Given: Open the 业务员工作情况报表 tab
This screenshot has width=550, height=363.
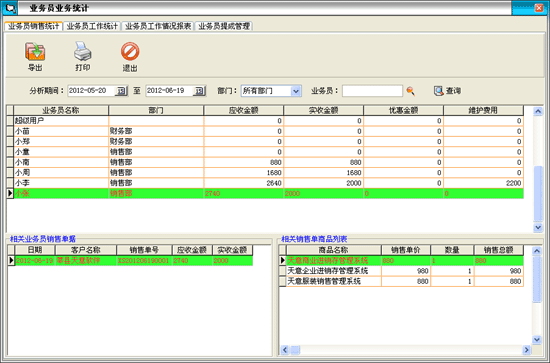Looking at the screenshot, I should [x=158, y=26].
